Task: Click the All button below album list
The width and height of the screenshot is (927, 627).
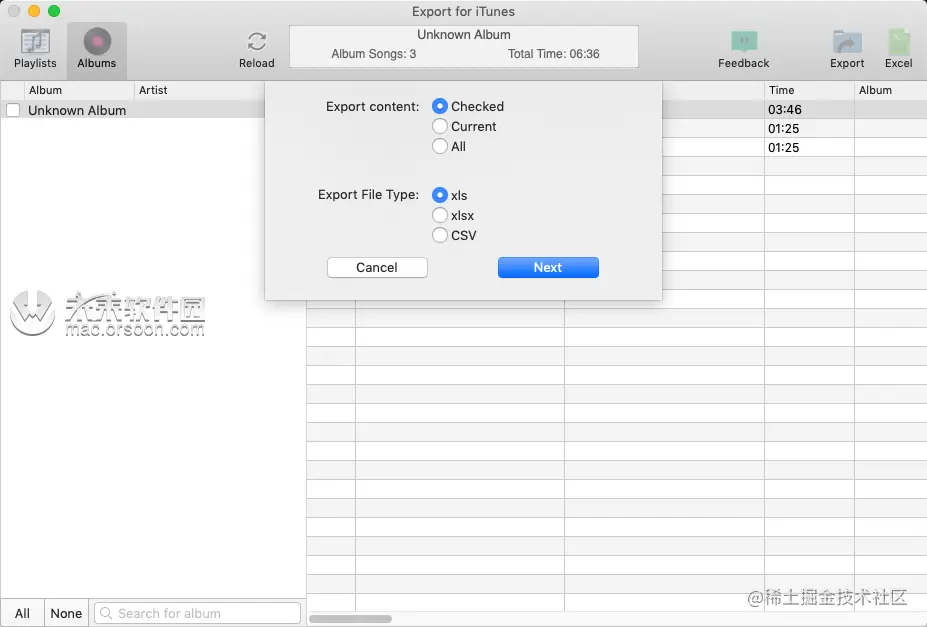Action: [22, 613]
